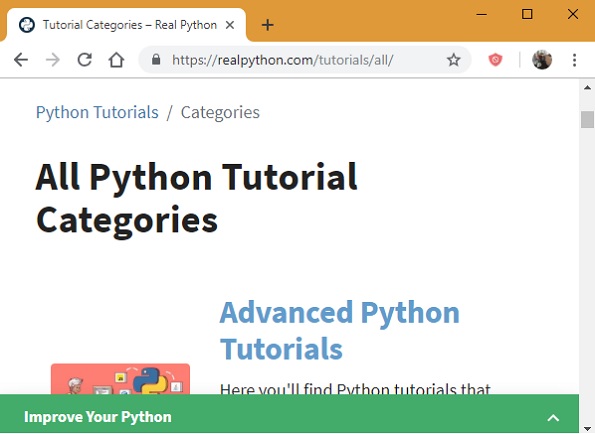595x434 pixels.
Task: Reload the current page
Action: pyautogui.click(x=85, y=60)
